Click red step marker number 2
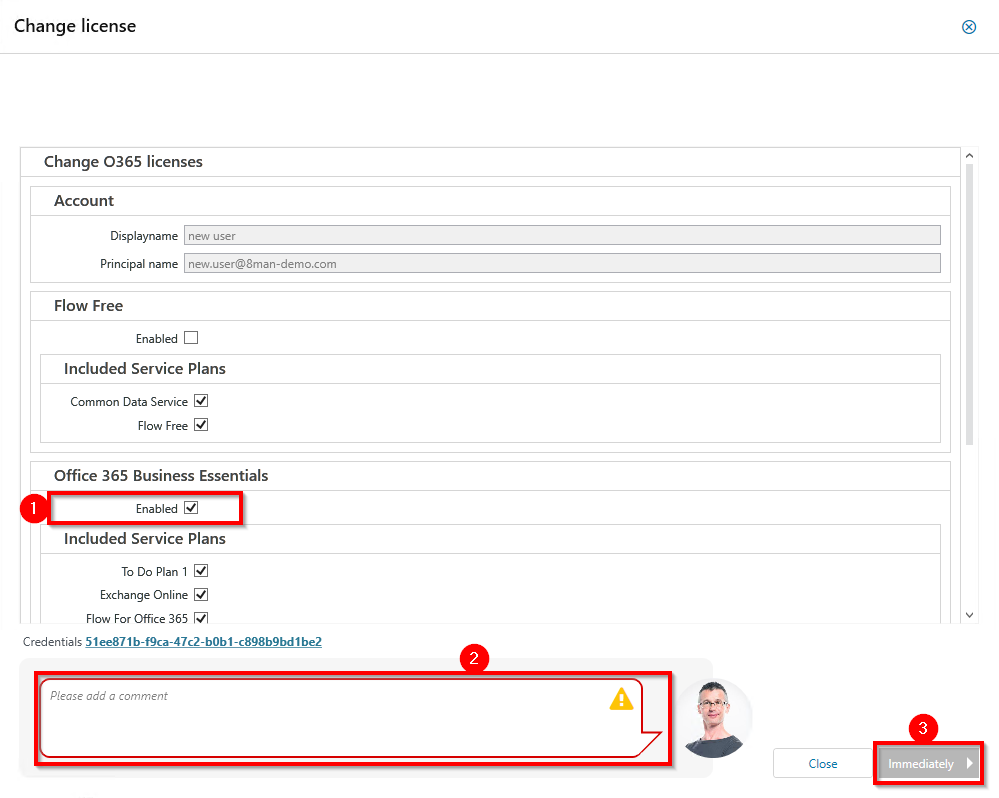The image size is (999, 798). click(473, 657)
